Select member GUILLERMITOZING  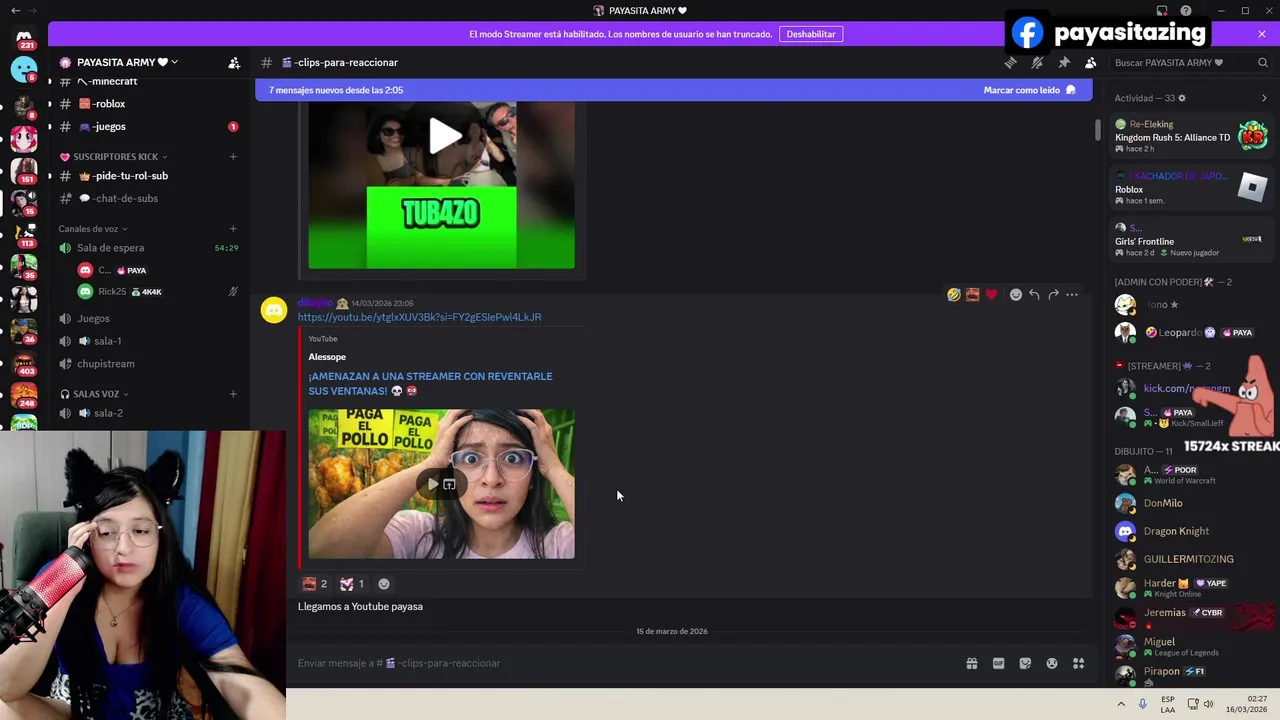point(1190,559)
